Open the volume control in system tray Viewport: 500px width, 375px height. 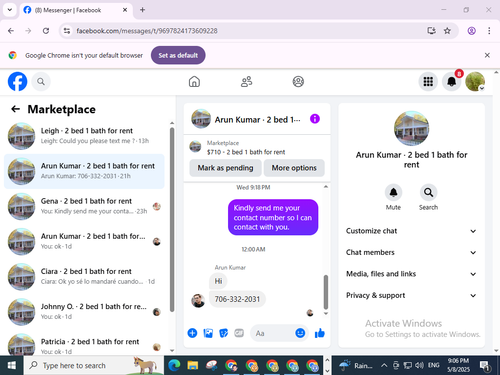click(x=419, y=365)
